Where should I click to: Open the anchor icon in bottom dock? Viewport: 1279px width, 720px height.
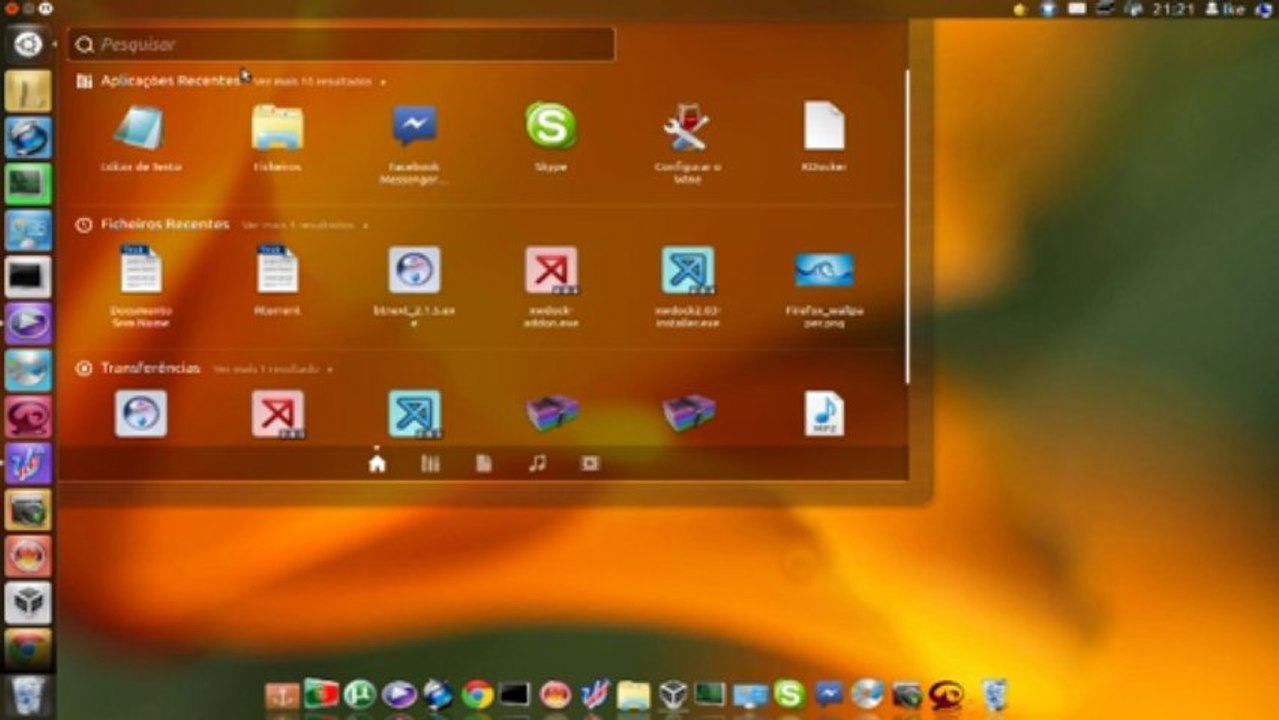pyautogui.click(x=282, y=694)
